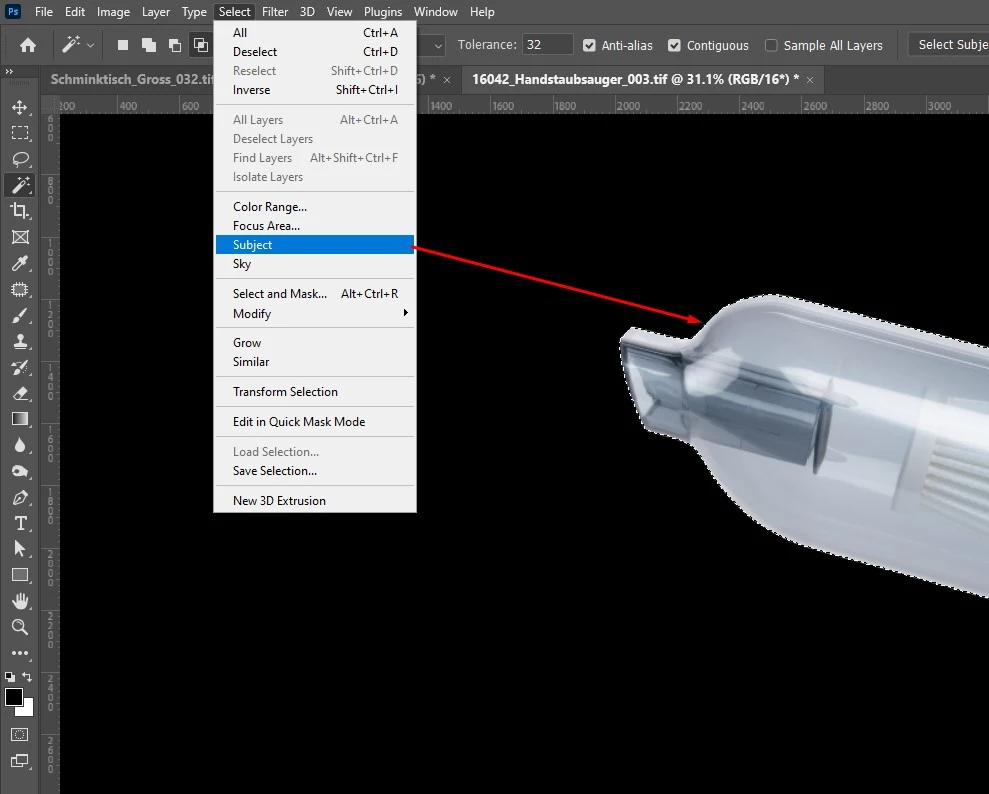
Task: Click the Home button in options bar
Action: pyautogui.click(x=28, y=45)
